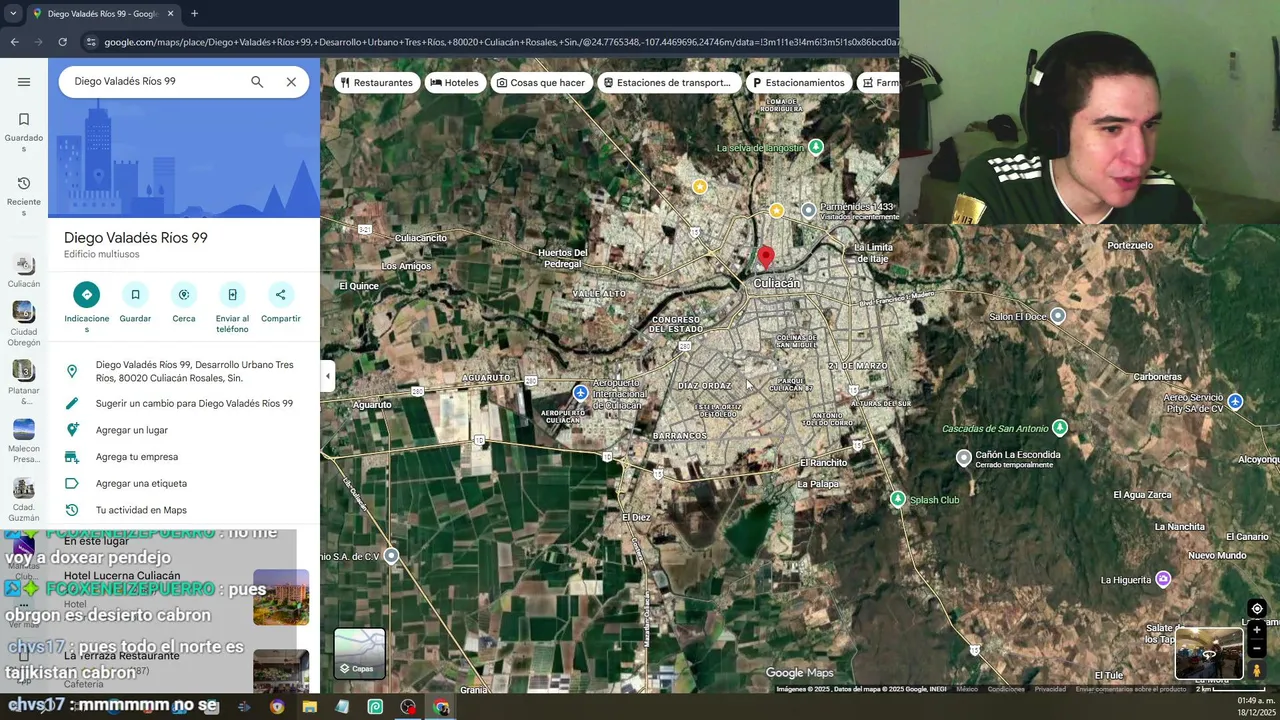The height and width of the screenshot is (720, 1280).
Task: Open the Capas layers thumbnail
Action: tap(360, 653)
